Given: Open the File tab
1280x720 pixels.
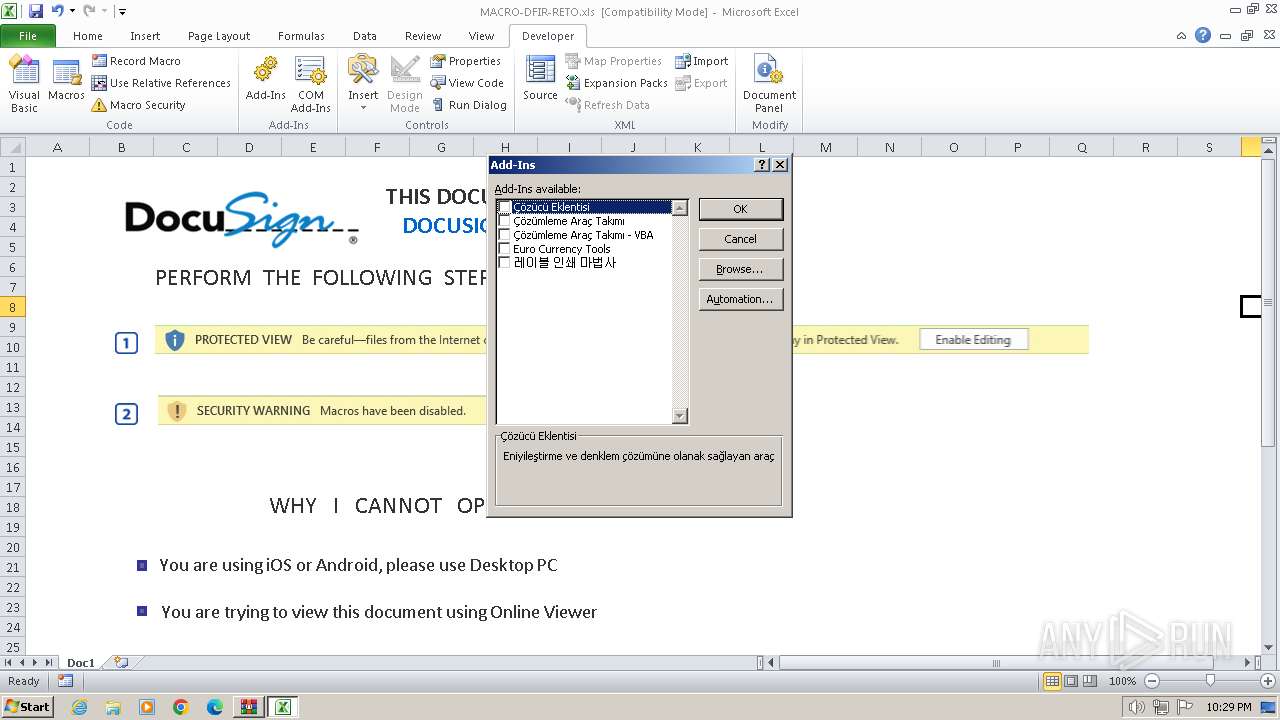Looking at the screenshot, I should pyautogui.click(x=28, y=36).
